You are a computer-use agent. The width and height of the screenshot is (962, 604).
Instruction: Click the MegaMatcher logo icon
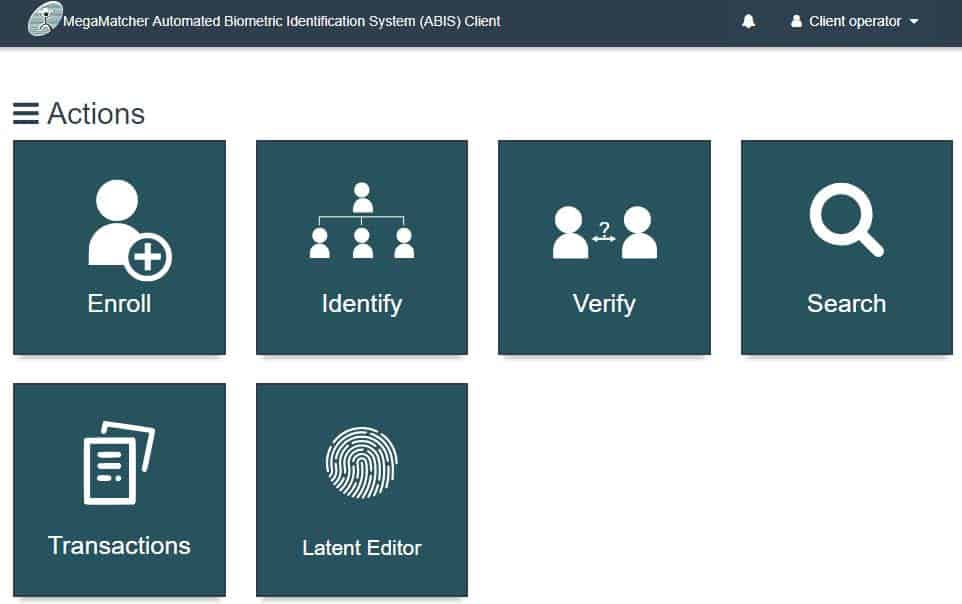[x=45, y=19]
